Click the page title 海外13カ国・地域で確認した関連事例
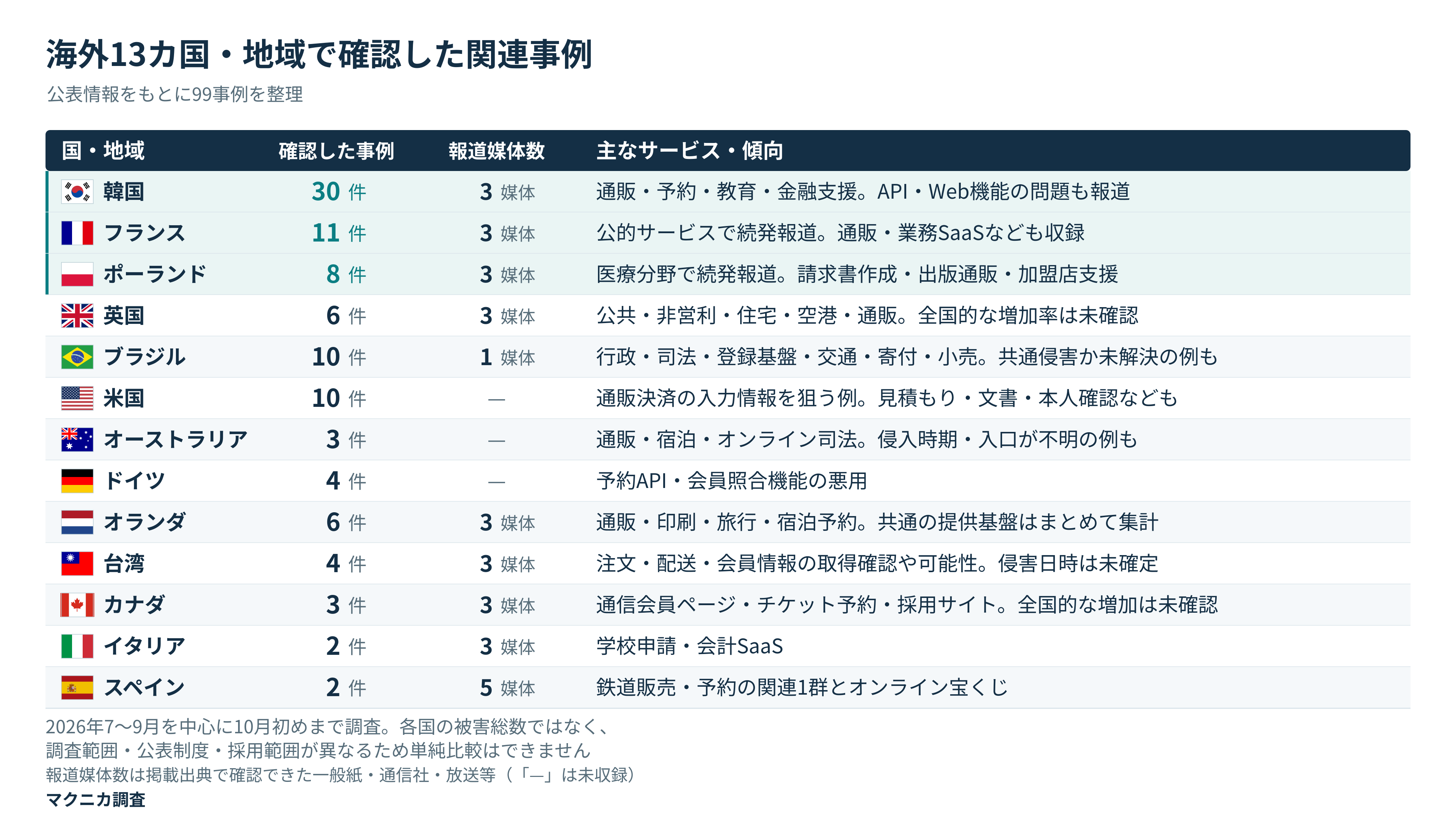Image resolution: width=1456 pixels, height=819 pixels. [x=319, y=55]
